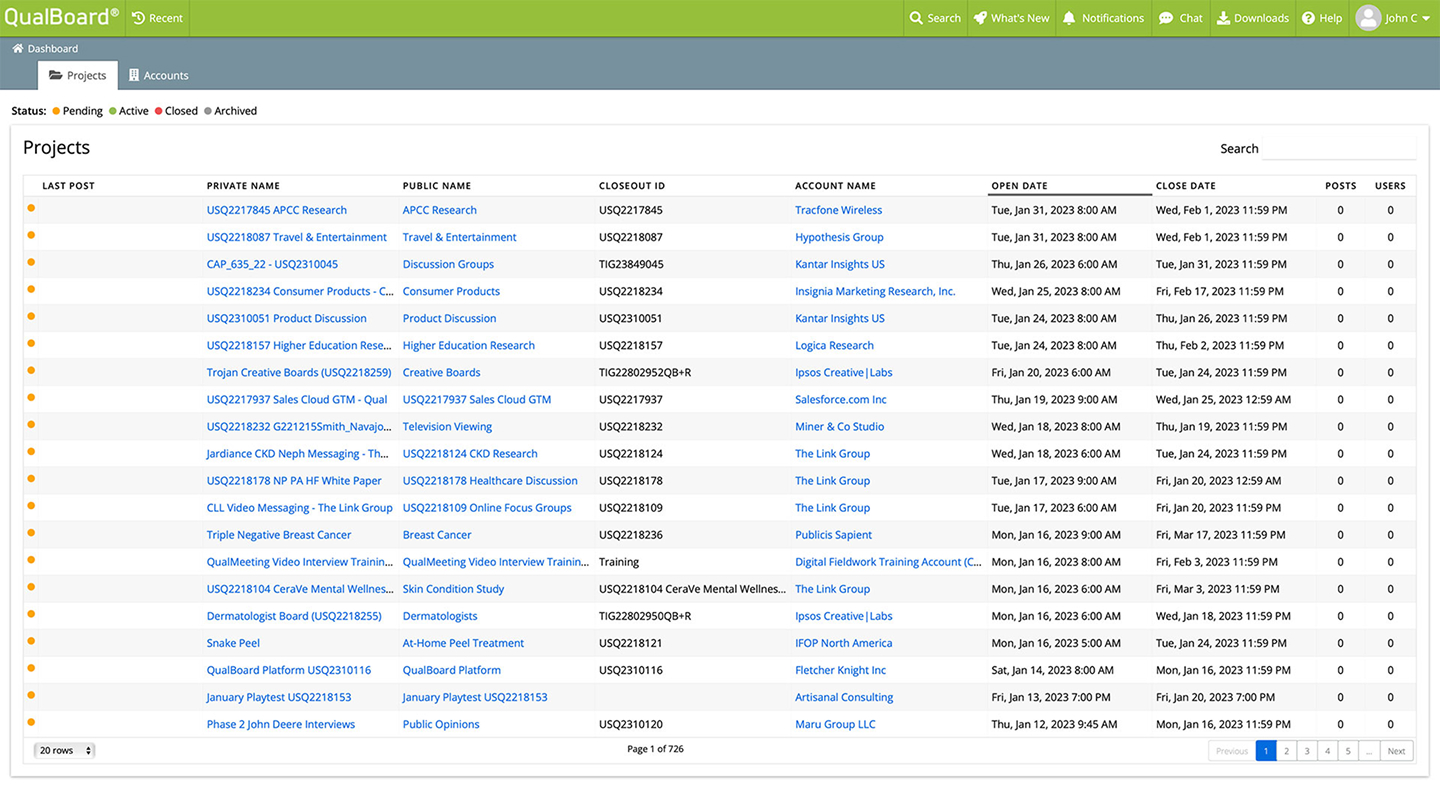Click the Next page button
The image size is (1440, 810).
coord(1396,751)
